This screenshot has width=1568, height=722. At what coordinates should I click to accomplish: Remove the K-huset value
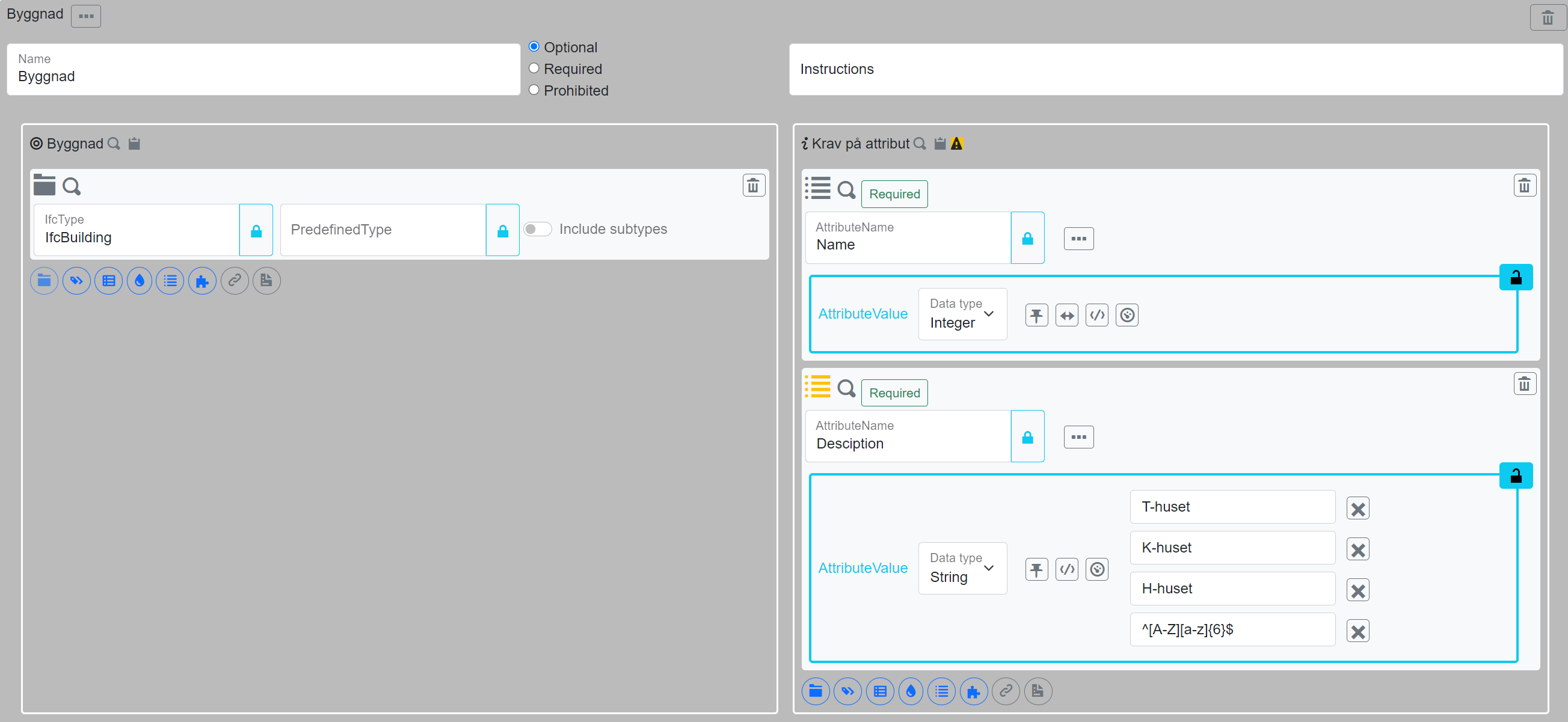click(x=1357, y=550)
